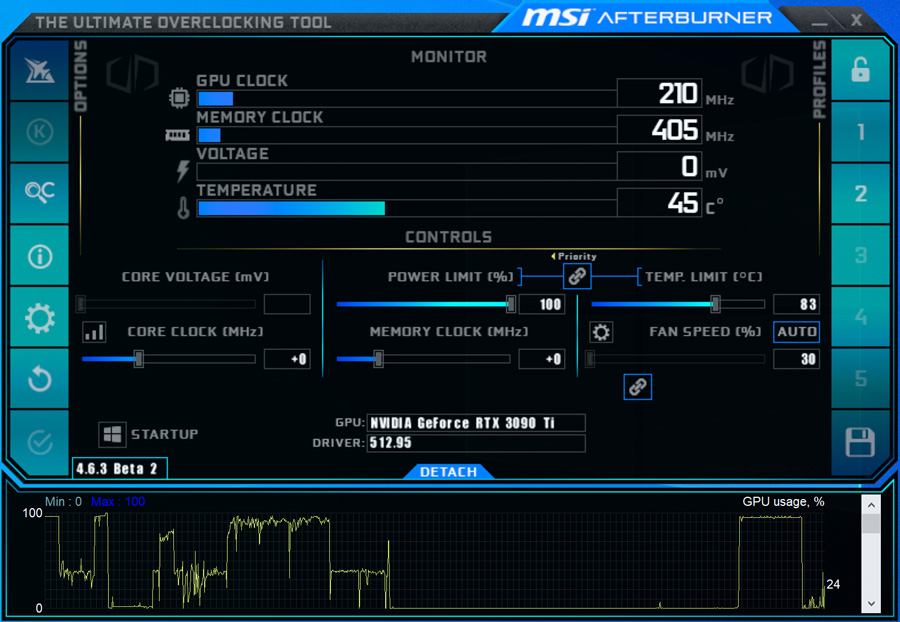This screenshot has height=622, width=900.
Task: Click the Temp Limit slider handle
Action: 715,304
